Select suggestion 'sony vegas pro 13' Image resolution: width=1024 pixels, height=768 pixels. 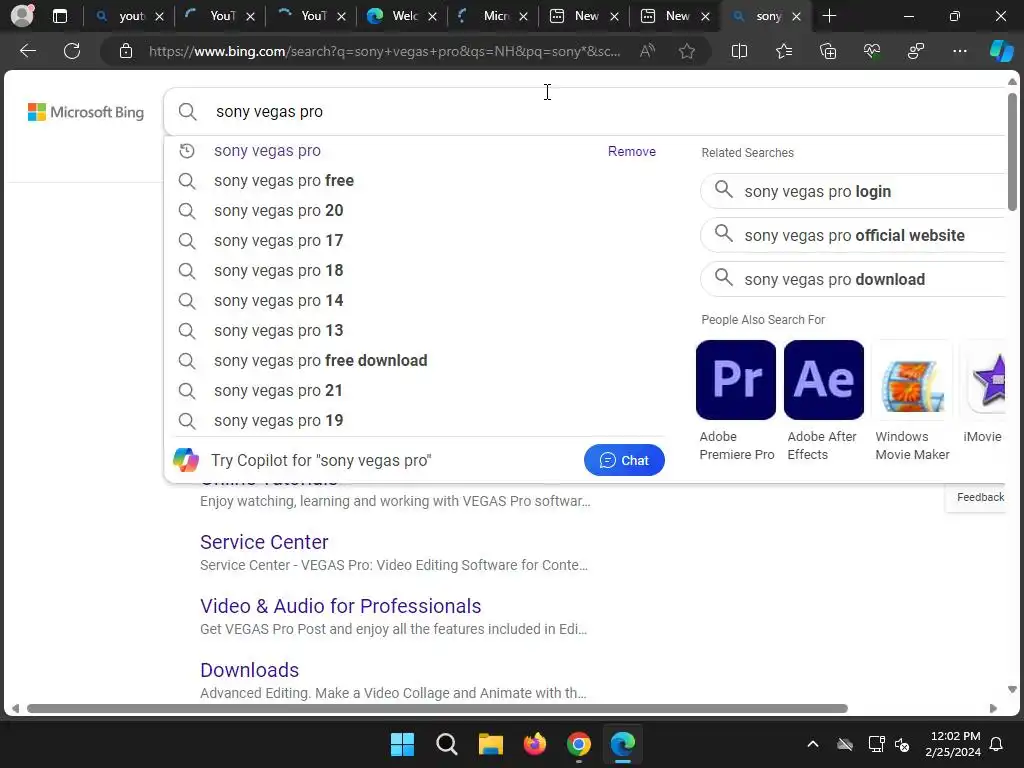tap(414, 331)
